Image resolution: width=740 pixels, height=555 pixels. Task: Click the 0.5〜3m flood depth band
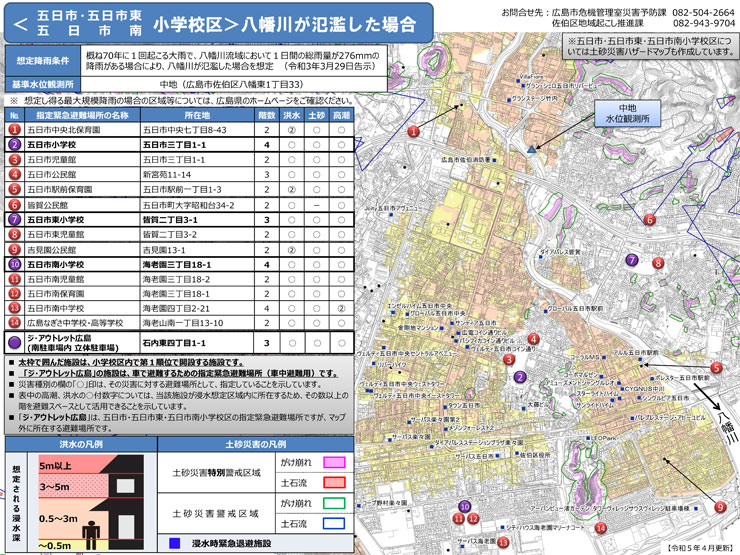tap(68, 518)
